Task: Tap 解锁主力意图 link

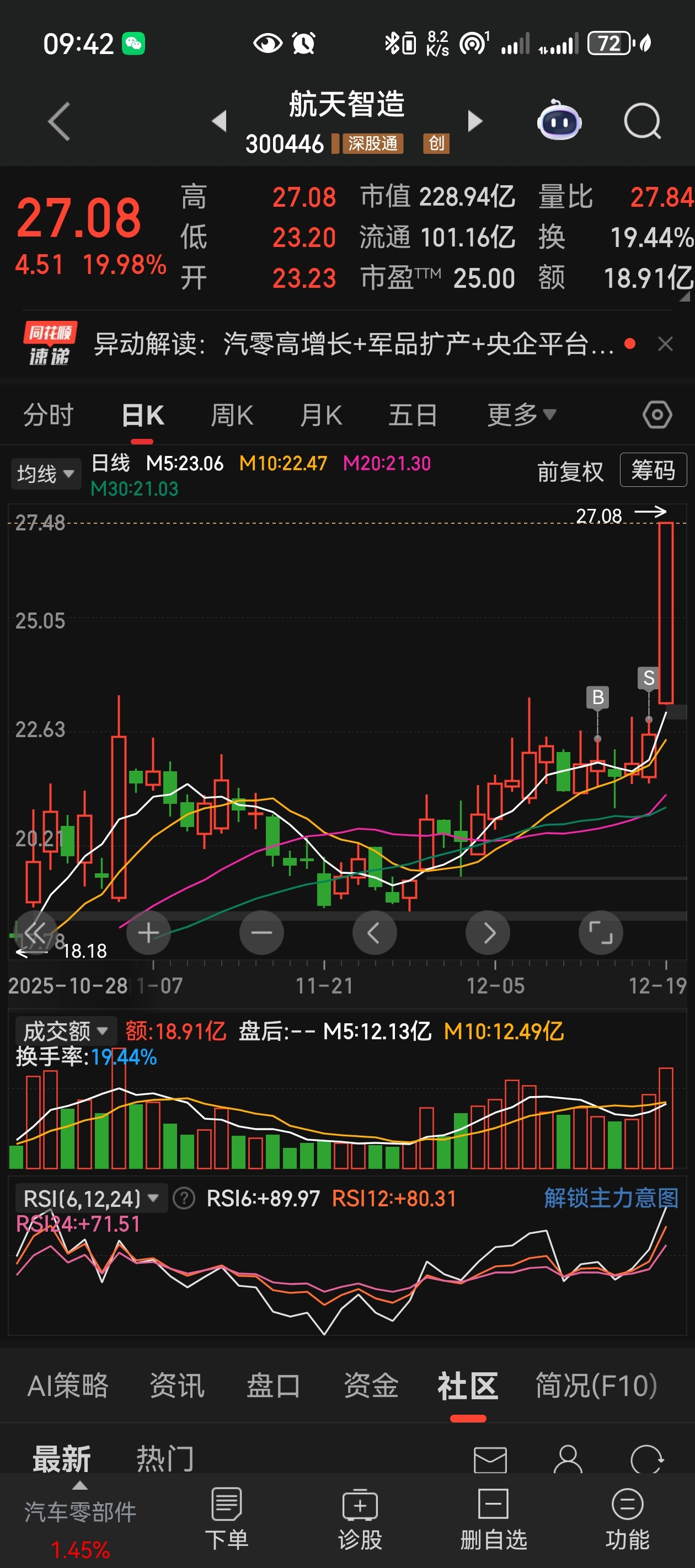Action: click(611, 1198)
